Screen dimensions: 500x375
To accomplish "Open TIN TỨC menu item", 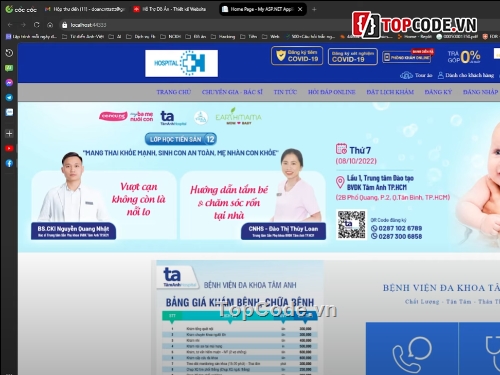I will click(285, 92).
